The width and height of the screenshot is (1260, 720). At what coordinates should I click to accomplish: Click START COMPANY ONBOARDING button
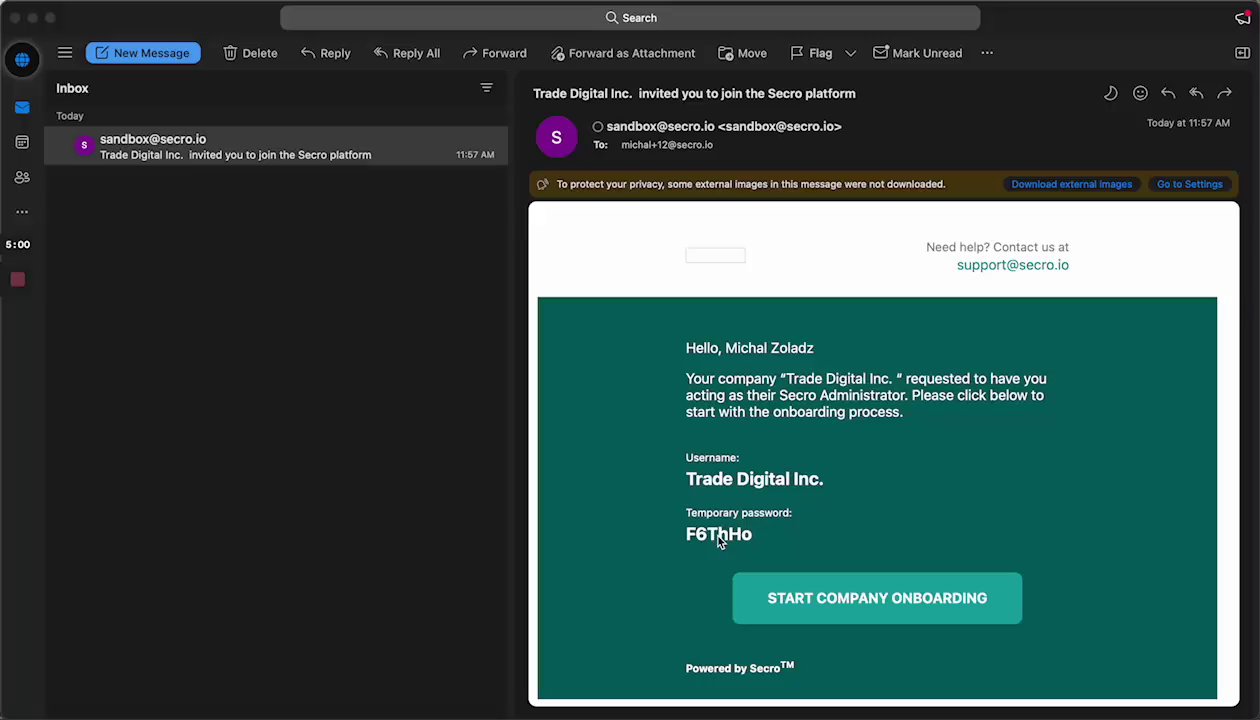tap(877, 598)
